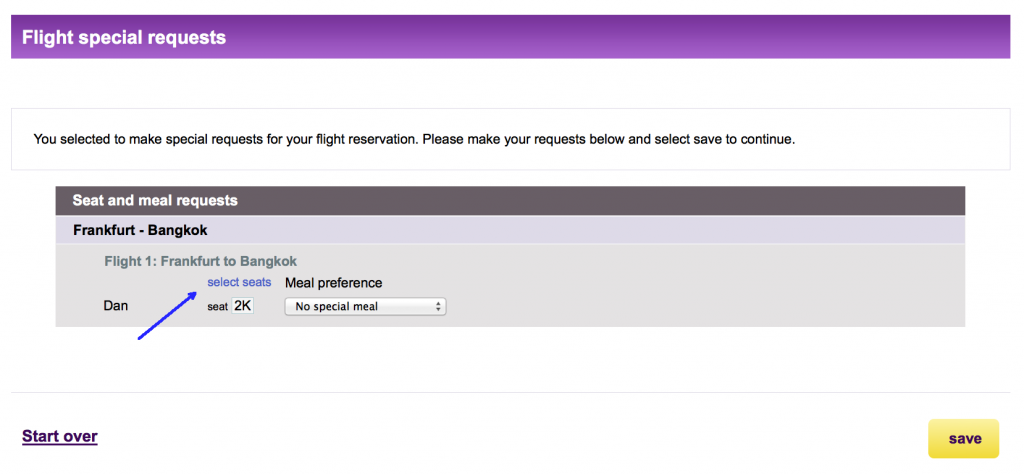
Task: Click the No special meal text
Action: click(337, 306)
